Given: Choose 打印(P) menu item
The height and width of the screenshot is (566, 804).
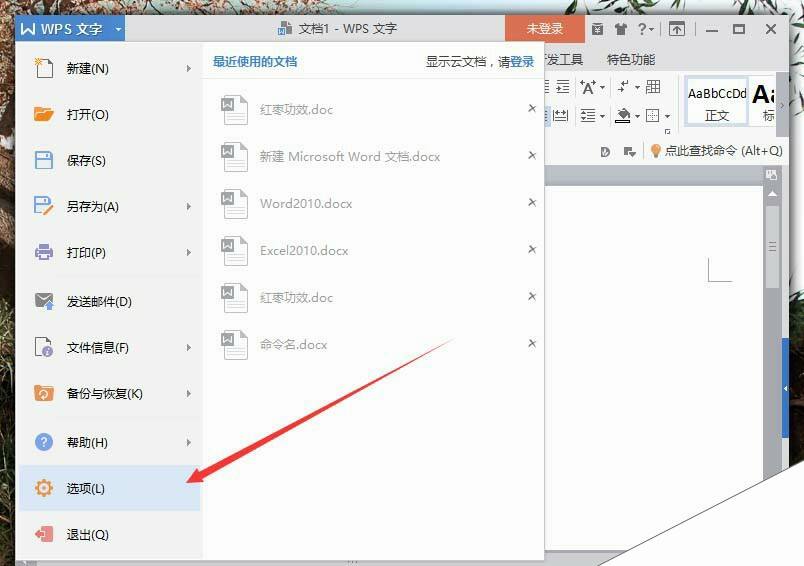Looking at the screenshot, I should [x=109, y=253].
